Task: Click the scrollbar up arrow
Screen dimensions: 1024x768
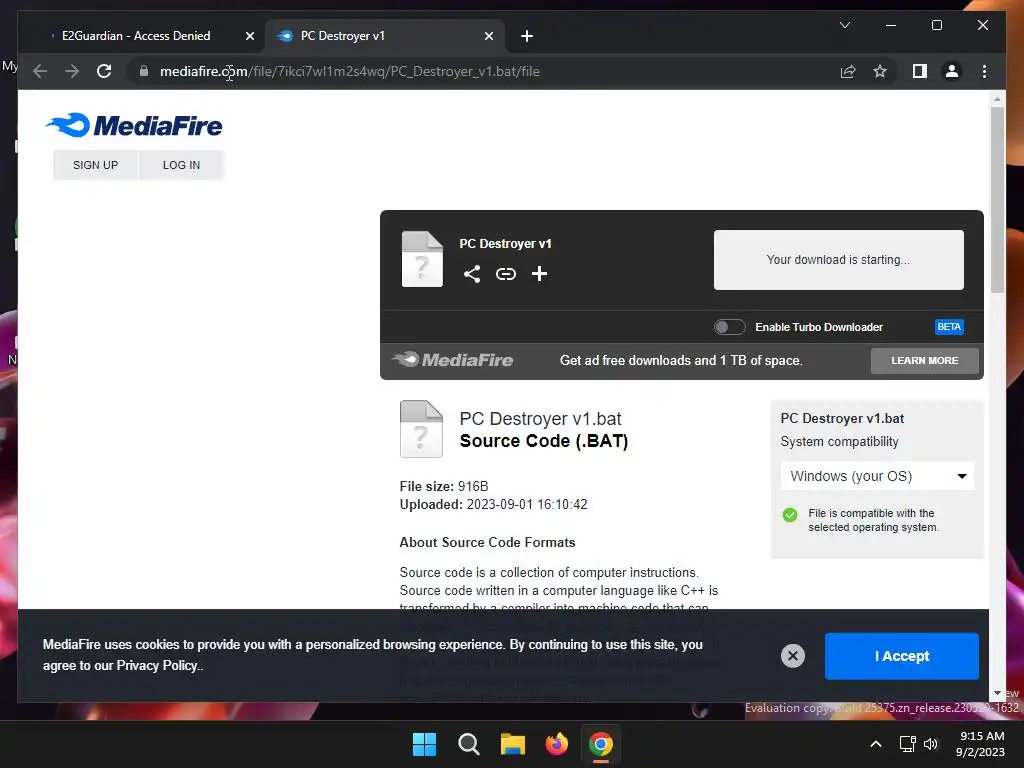Action: coord(997,99)
